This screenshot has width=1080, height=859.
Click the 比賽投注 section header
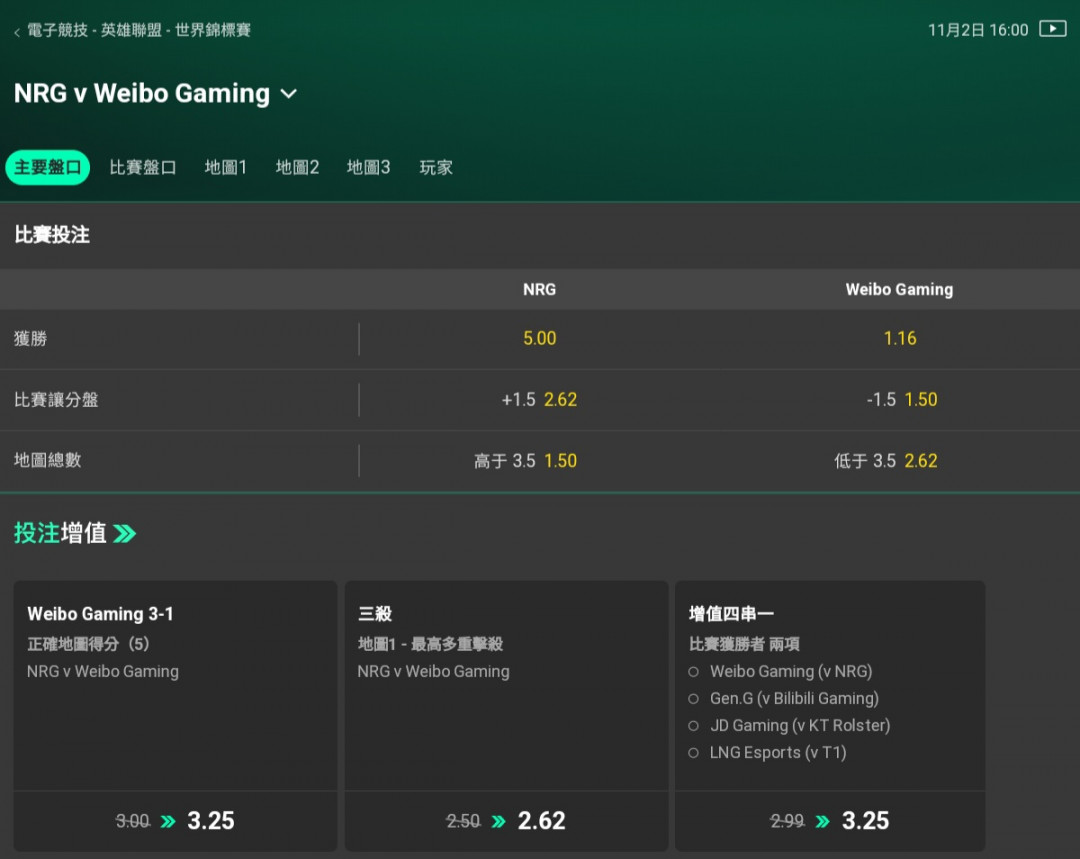point(52,235)
